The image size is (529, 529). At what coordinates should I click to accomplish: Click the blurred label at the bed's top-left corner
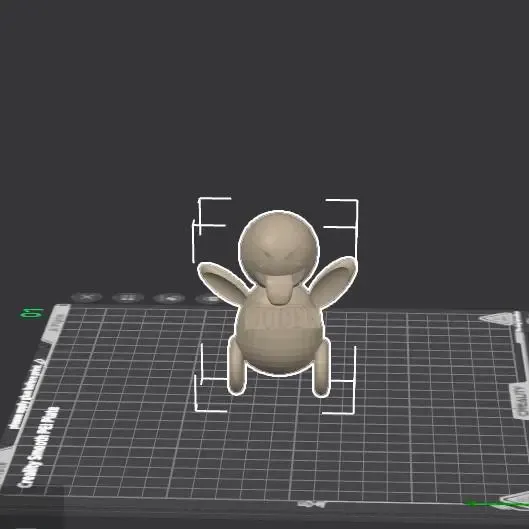click(56, 321)
